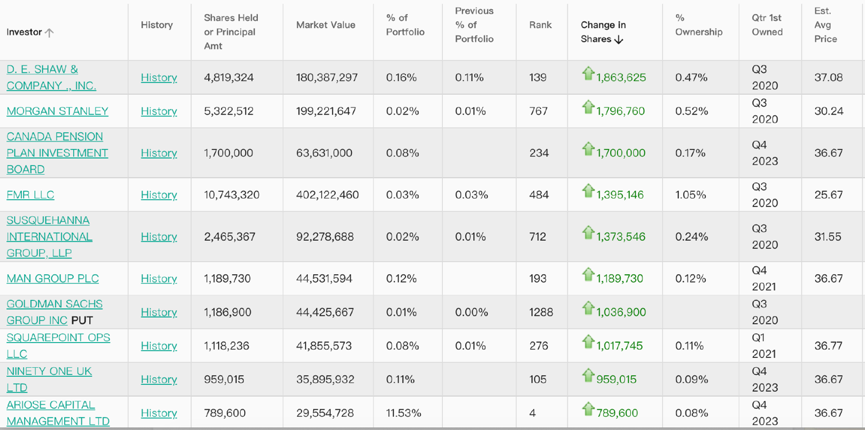Viewport: 865px width, 430px height.
Task: Click green up arrow in Morgan Stanley row
Action: coord(588,108)
